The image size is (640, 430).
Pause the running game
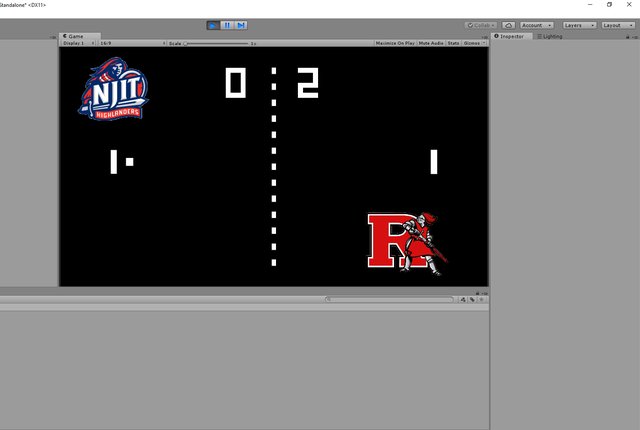pos(227,25)
